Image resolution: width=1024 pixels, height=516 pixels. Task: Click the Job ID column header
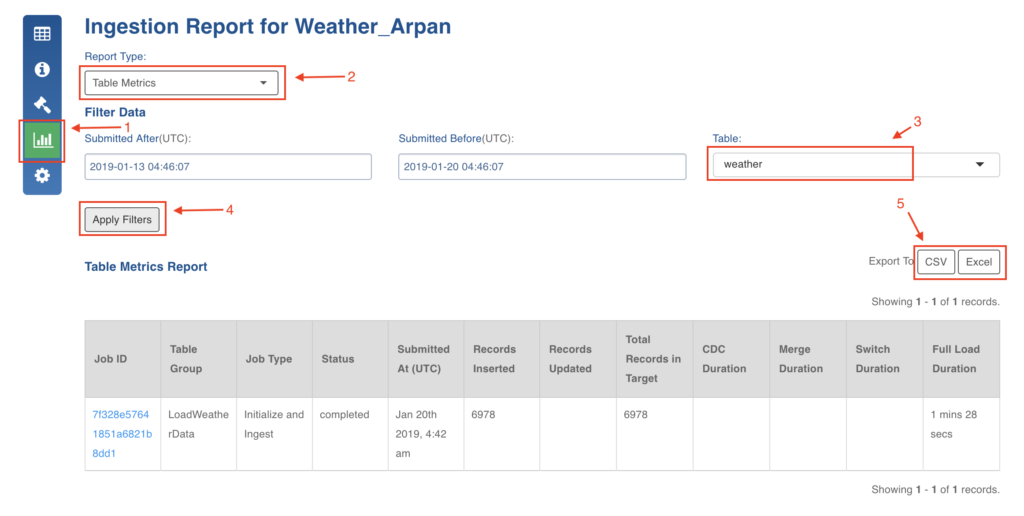pos(110,359)
